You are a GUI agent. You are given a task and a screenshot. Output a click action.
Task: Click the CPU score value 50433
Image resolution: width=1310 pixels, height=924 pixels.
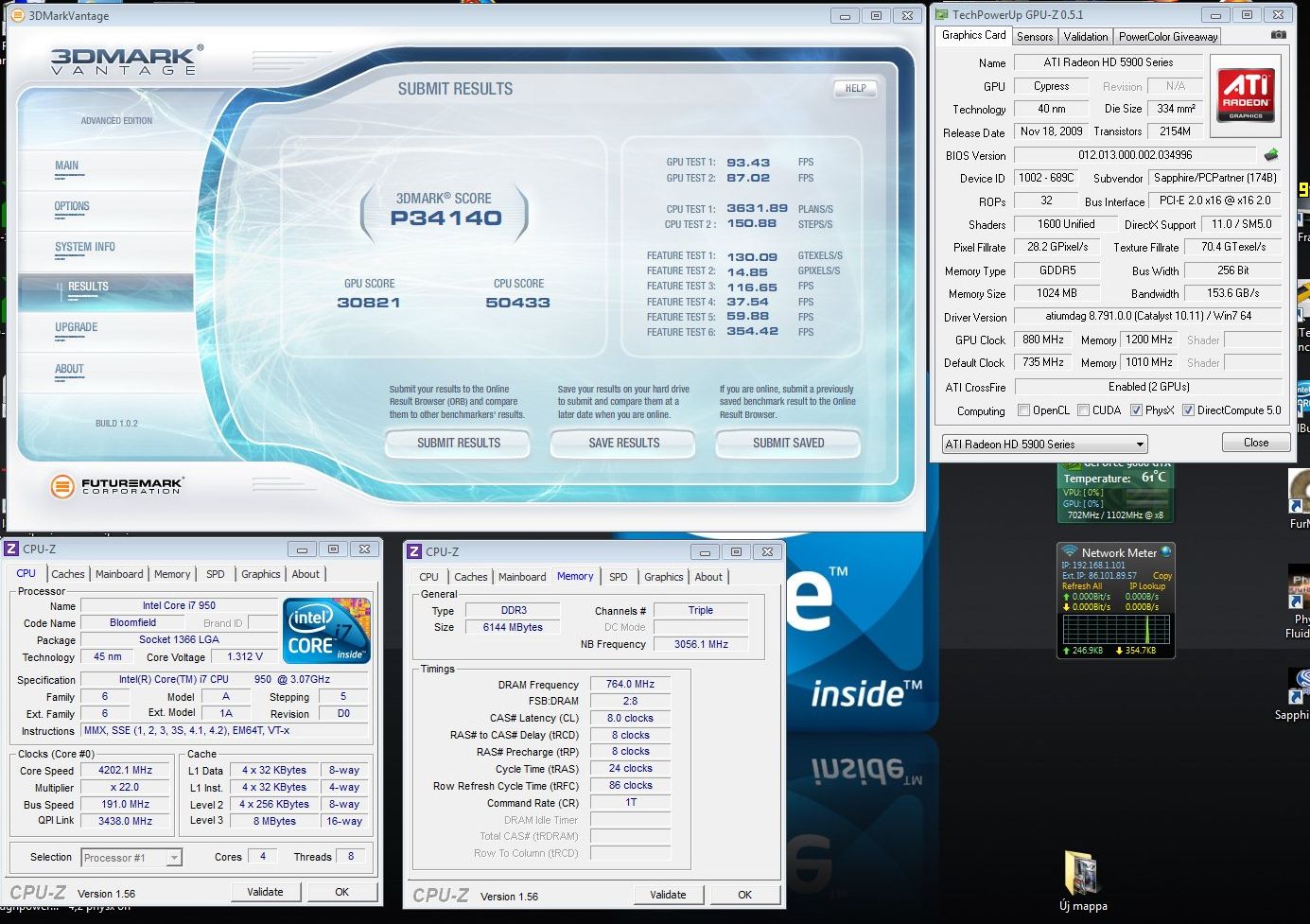(x=517, y=303)
